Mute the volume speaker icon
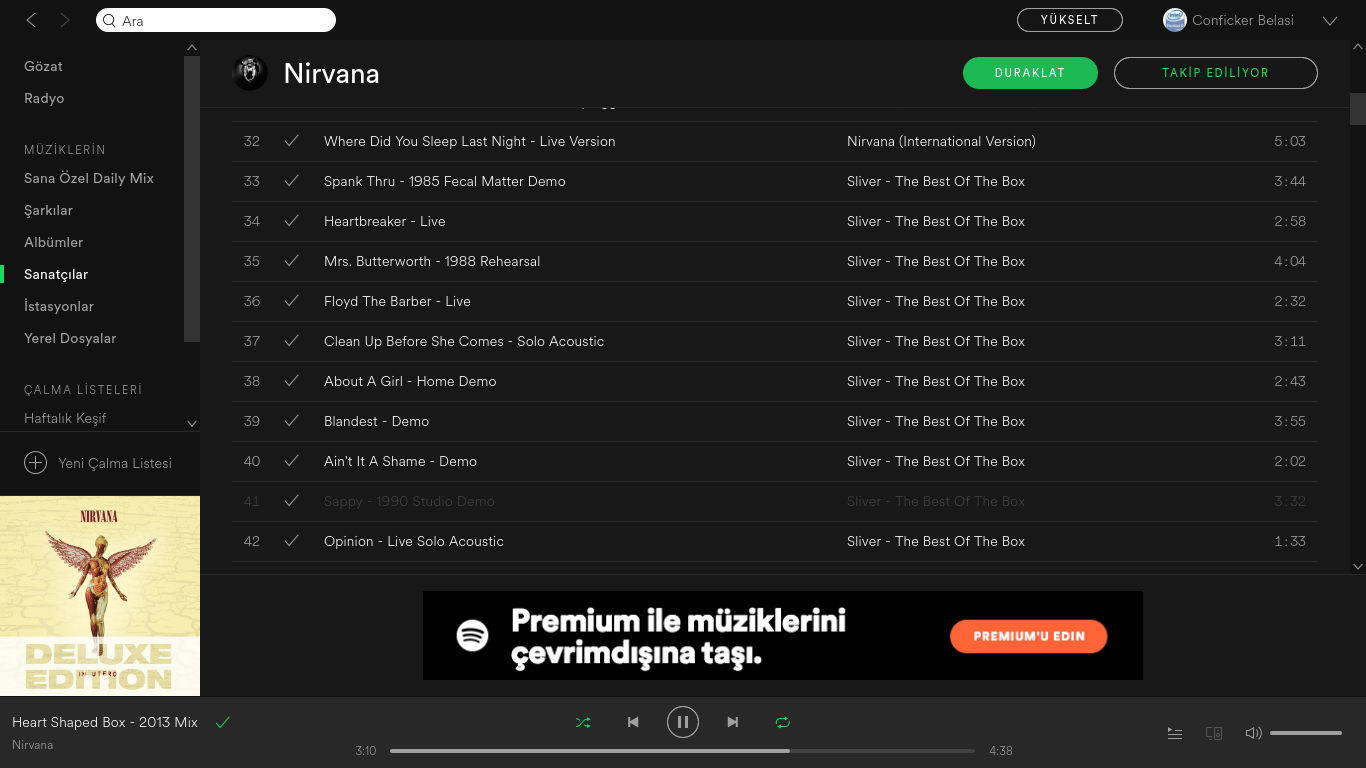The height and width of the screenshot is (768, 1366). (1253, 733)
